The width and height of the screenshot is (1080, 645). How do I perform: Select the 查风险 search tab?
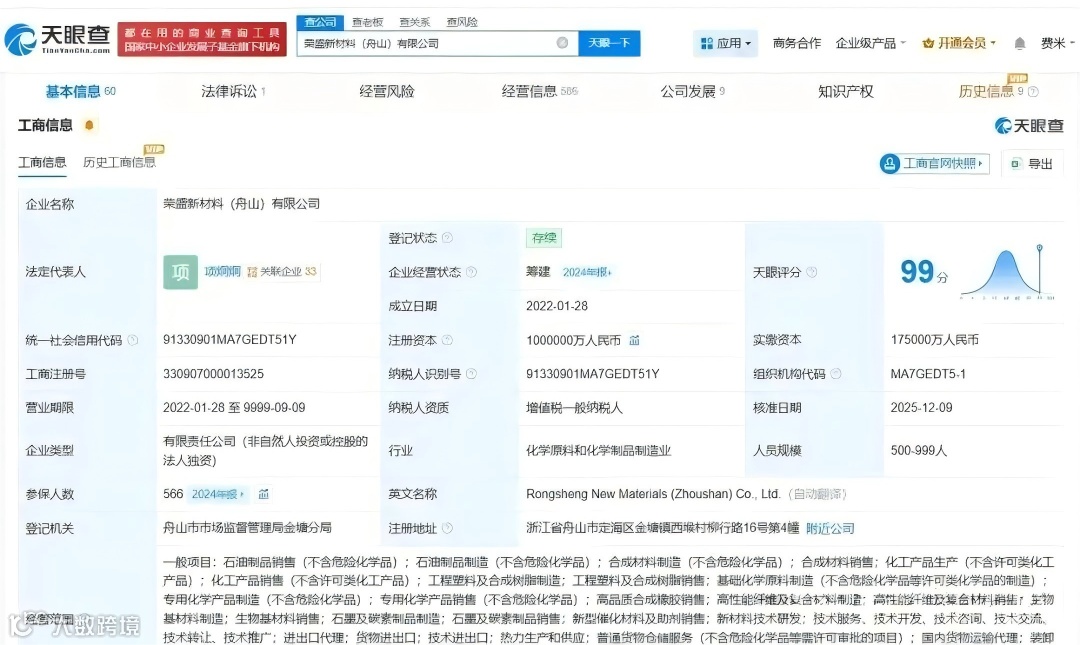tap(461, 22)
